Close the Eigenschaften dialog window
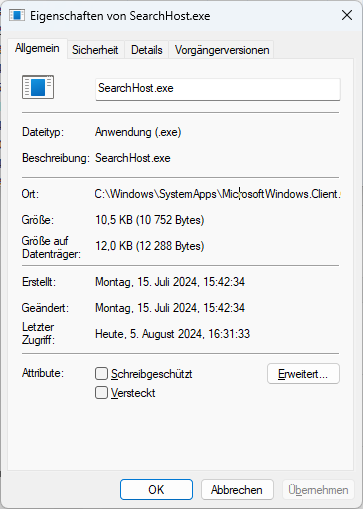This screenshot has width=363, height=509. click(x=347, y=15)
